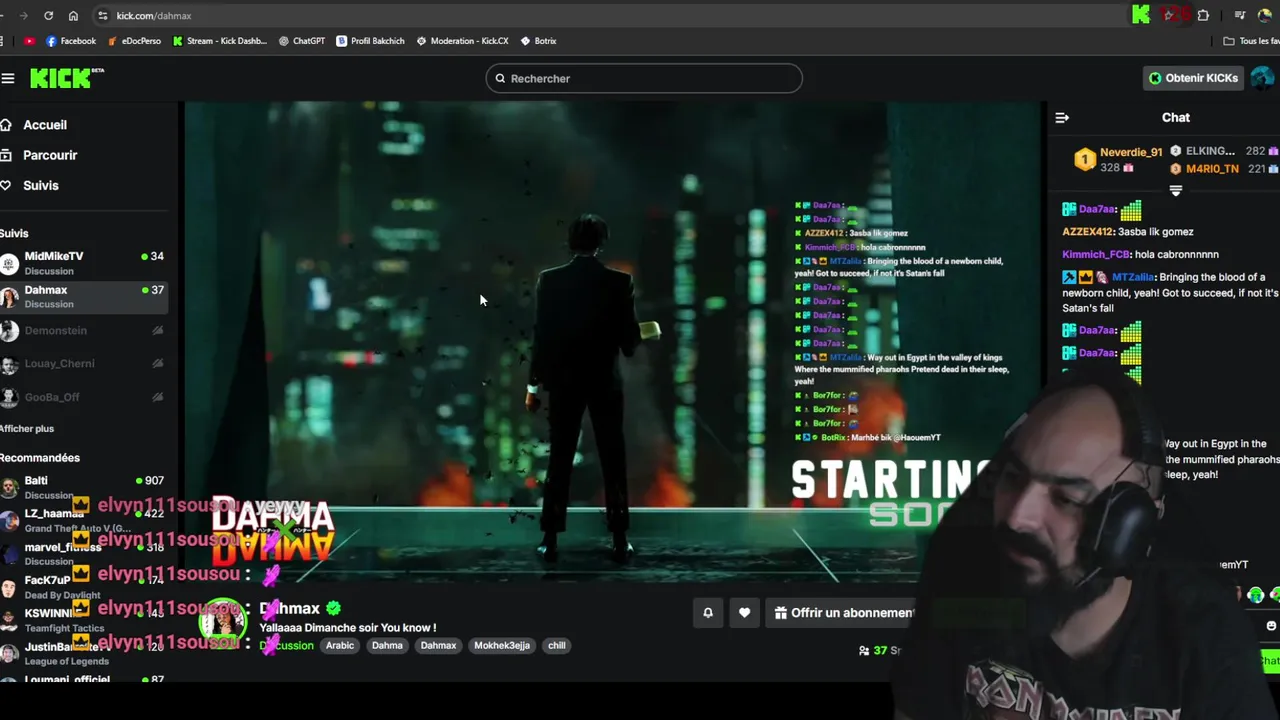Image resolution: width=1280 pixels, height=720 pixels.
Task: Open Profil Bakchich bookmark
Action: point(370,41)
